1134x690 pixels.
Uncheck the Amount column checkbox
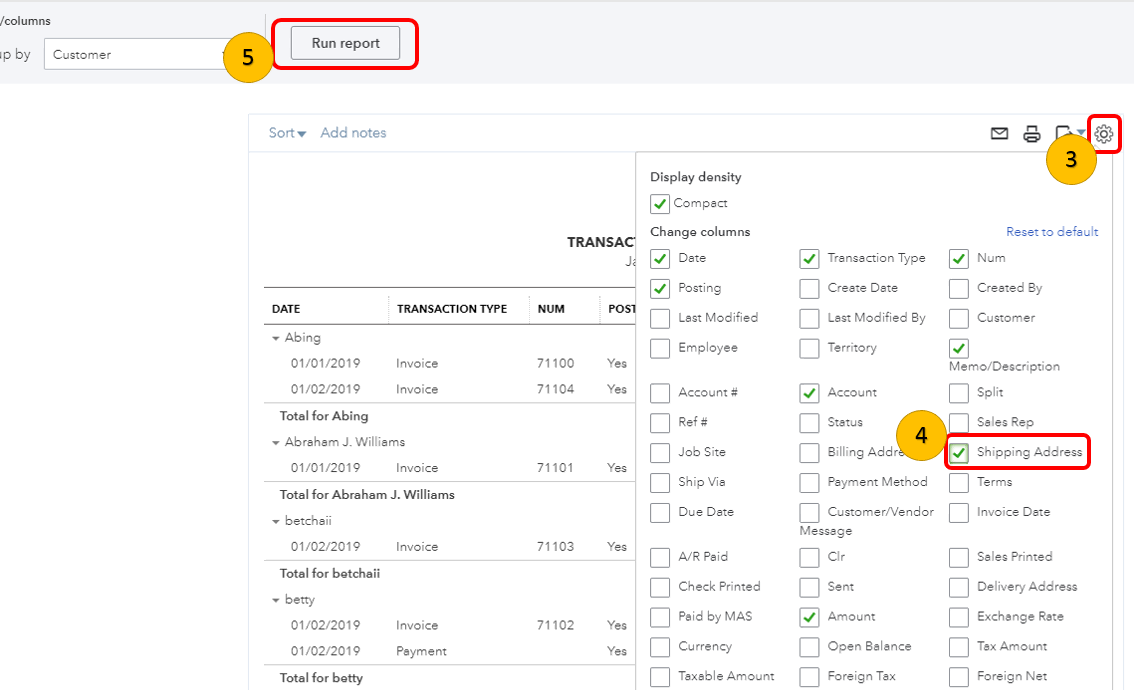click(x=809, y=617)
